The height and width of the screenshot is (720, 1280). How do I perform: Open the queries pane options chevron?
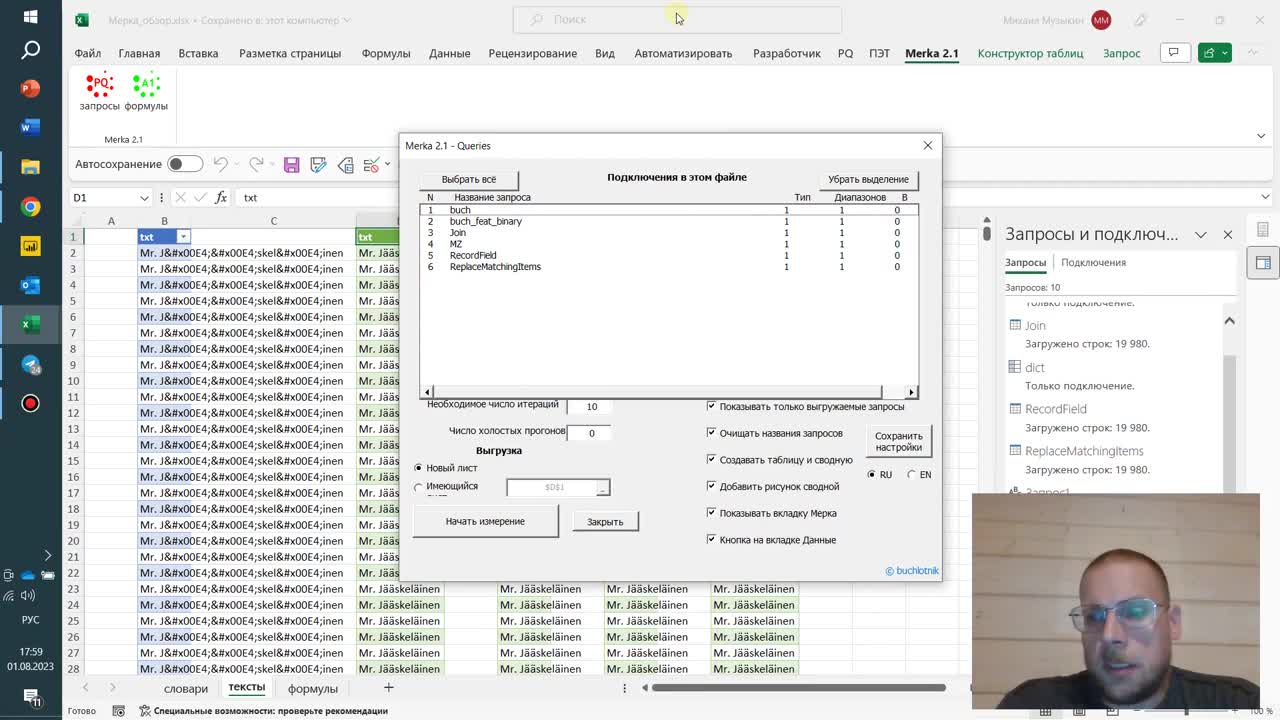click(1200, 235)
